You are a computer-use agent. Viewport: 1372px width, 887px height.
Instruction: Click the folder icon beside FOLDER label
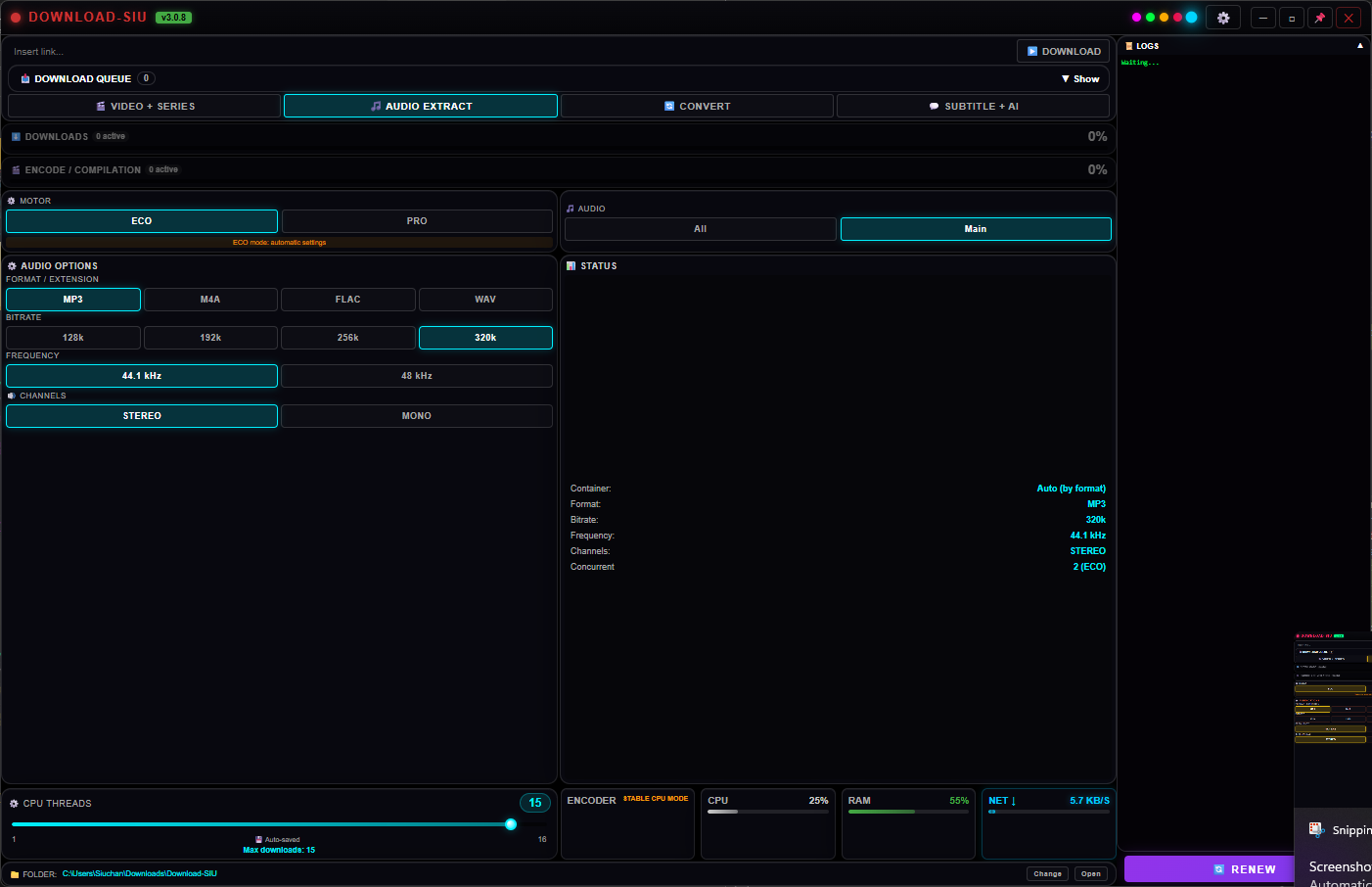click(15, 874)
